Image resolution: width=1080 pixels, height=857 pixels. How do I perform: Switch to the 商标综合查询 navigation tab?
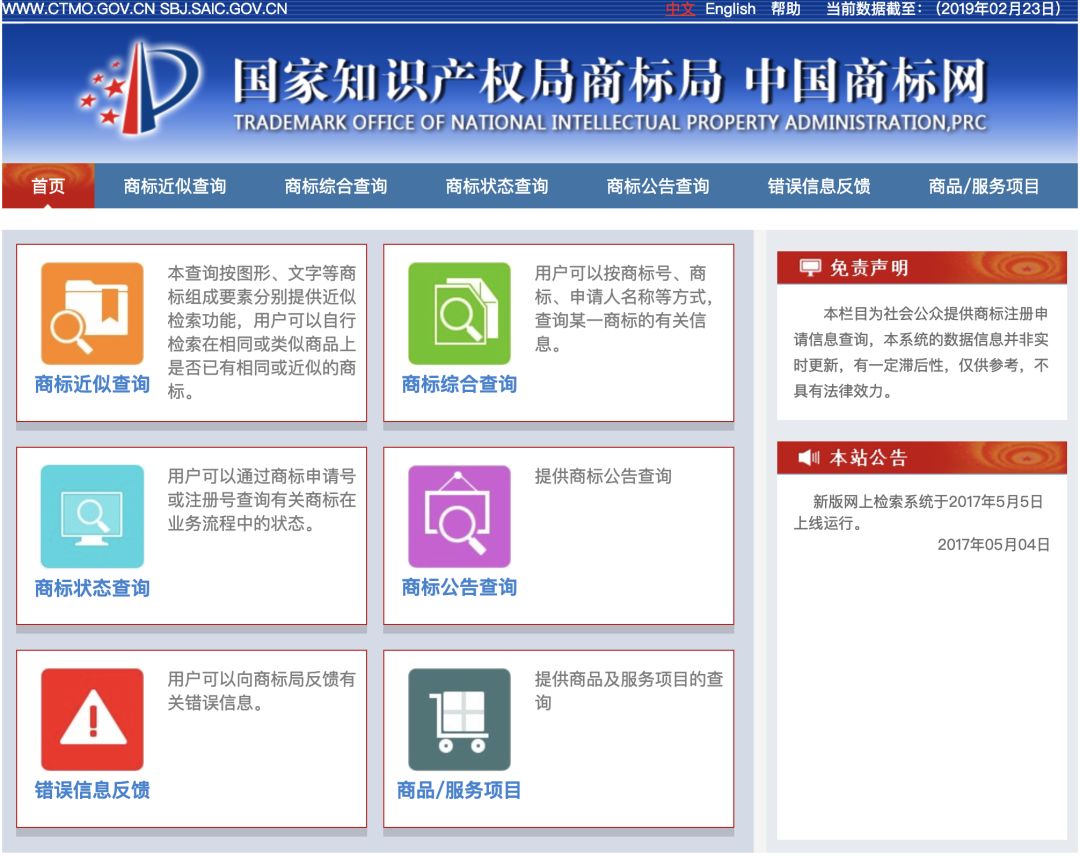coord(338,186)
